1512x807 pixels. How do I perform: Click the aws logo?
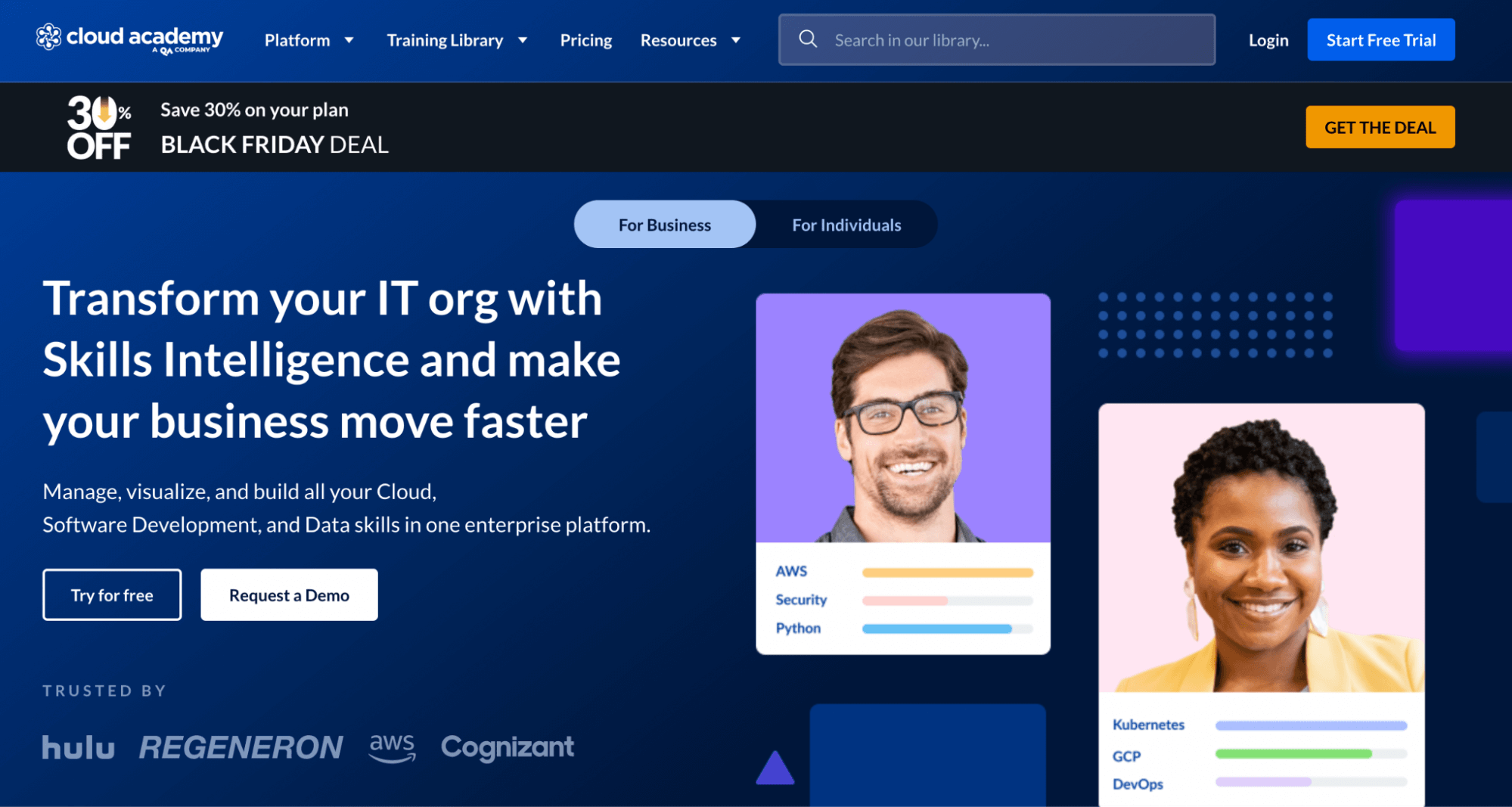tap(392, 747)
